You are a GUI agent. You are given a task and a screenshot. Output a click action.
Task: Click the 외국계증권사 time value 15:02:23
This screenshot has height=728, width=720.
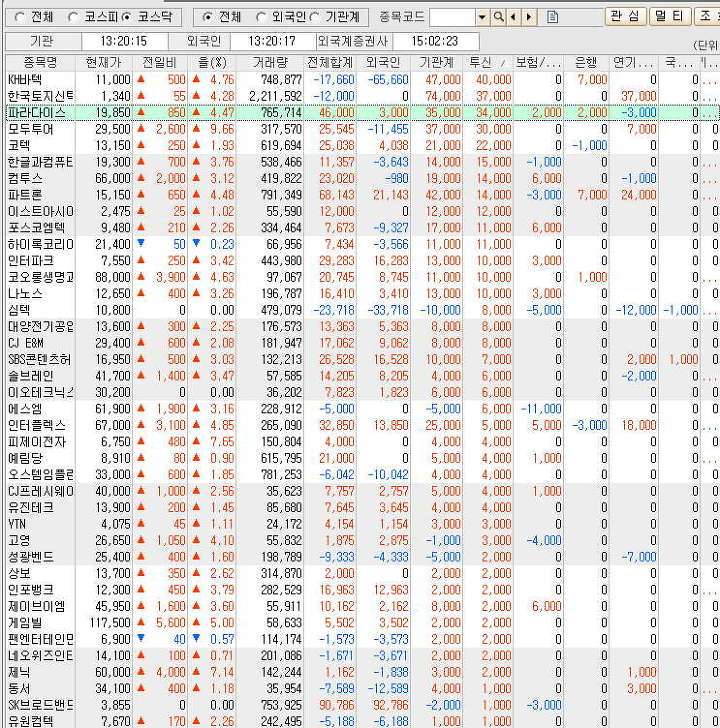pyautogui.click(x=435, y=41)
